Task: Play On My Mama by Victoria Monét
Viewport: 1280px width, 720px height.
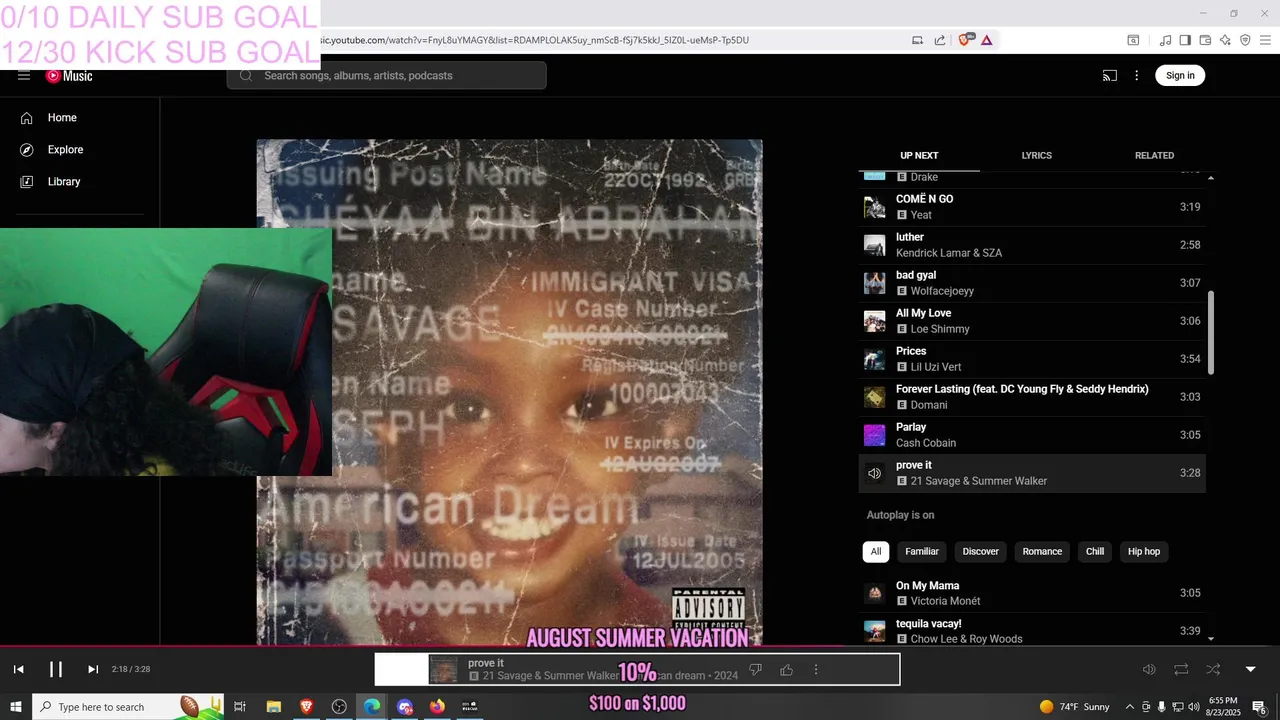Action: [x=1032, y=593]
